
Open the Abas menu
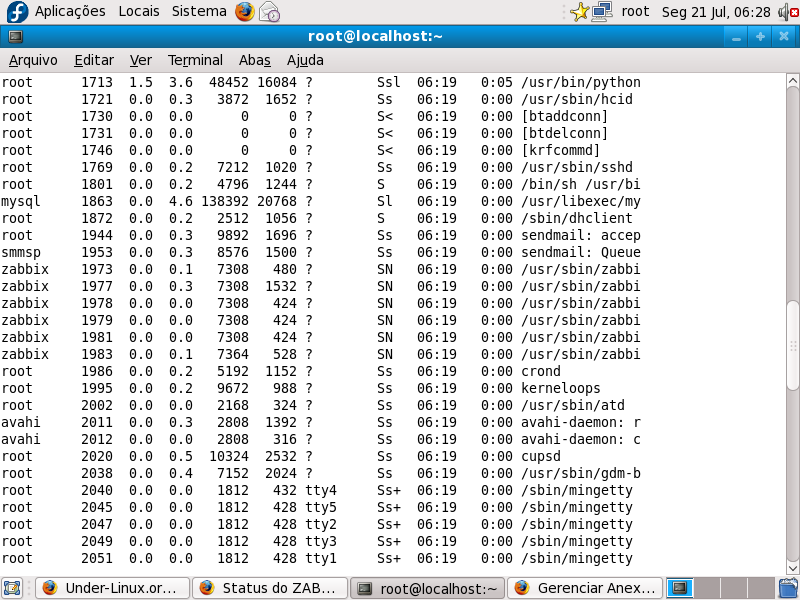point(255,60)
